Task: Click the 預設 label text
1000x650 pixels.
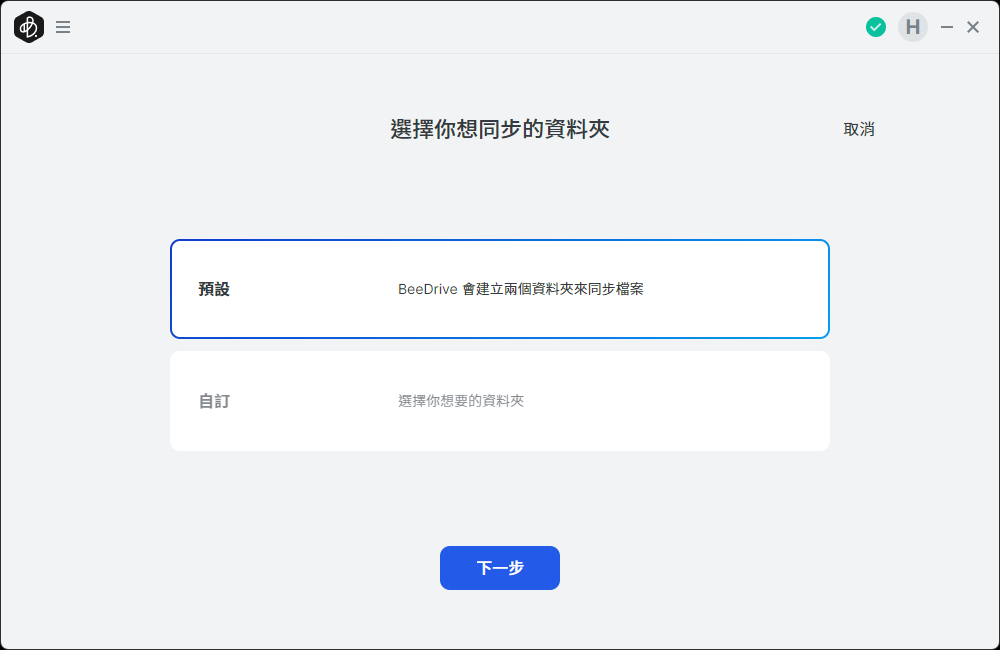Action: coord(214,289)
